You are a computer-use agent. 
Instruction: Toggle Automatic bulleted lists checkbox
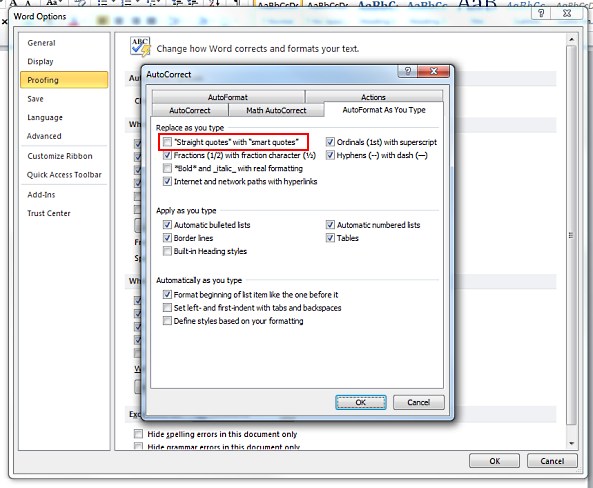point(167,225)
